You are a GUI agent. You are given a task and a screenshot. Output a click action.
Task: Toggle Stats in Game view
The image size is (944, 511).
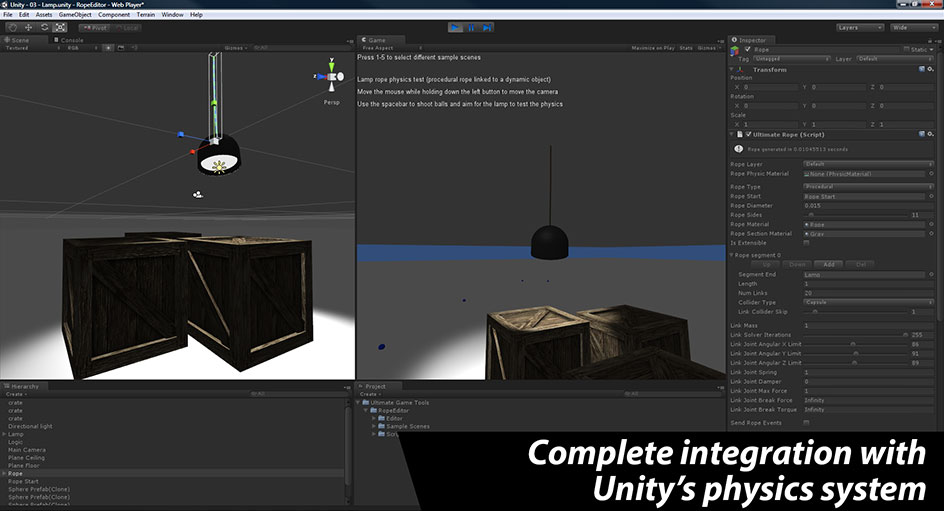tap(686, 48)
